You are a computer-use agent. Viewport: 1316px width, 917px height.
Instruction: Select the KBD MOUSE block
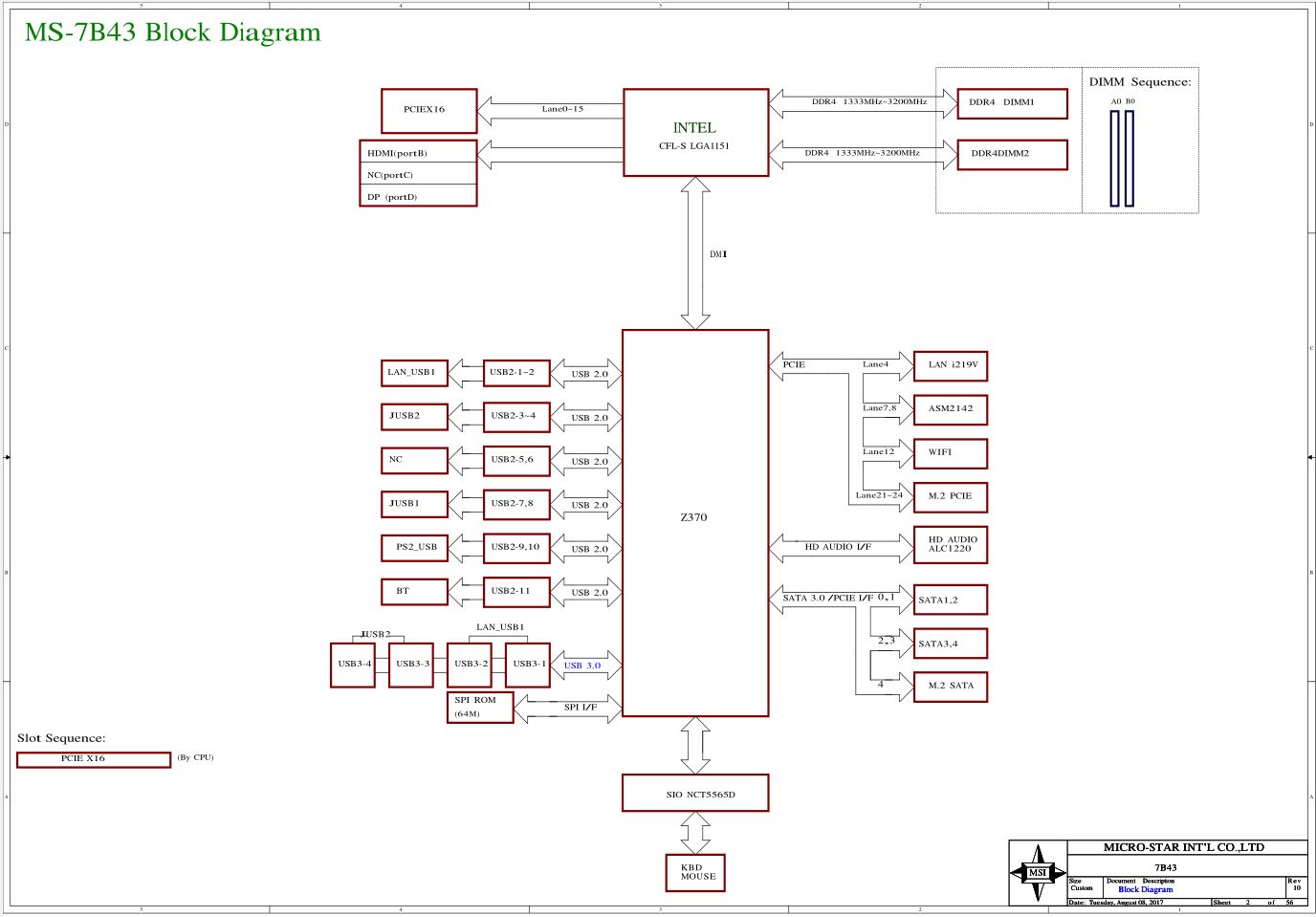click(695, 873)
